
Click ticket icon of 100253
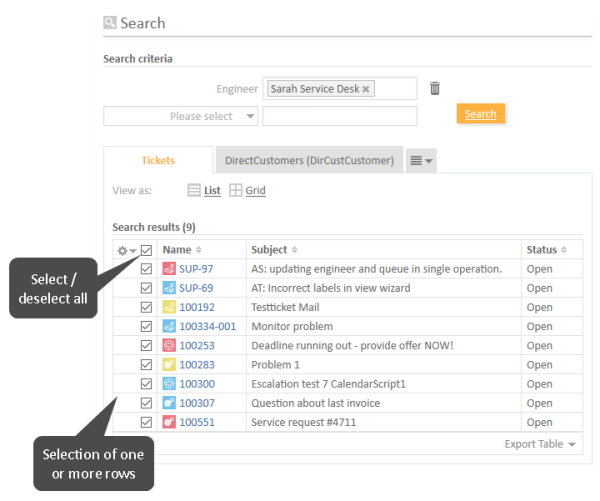[x=169, y=345]
